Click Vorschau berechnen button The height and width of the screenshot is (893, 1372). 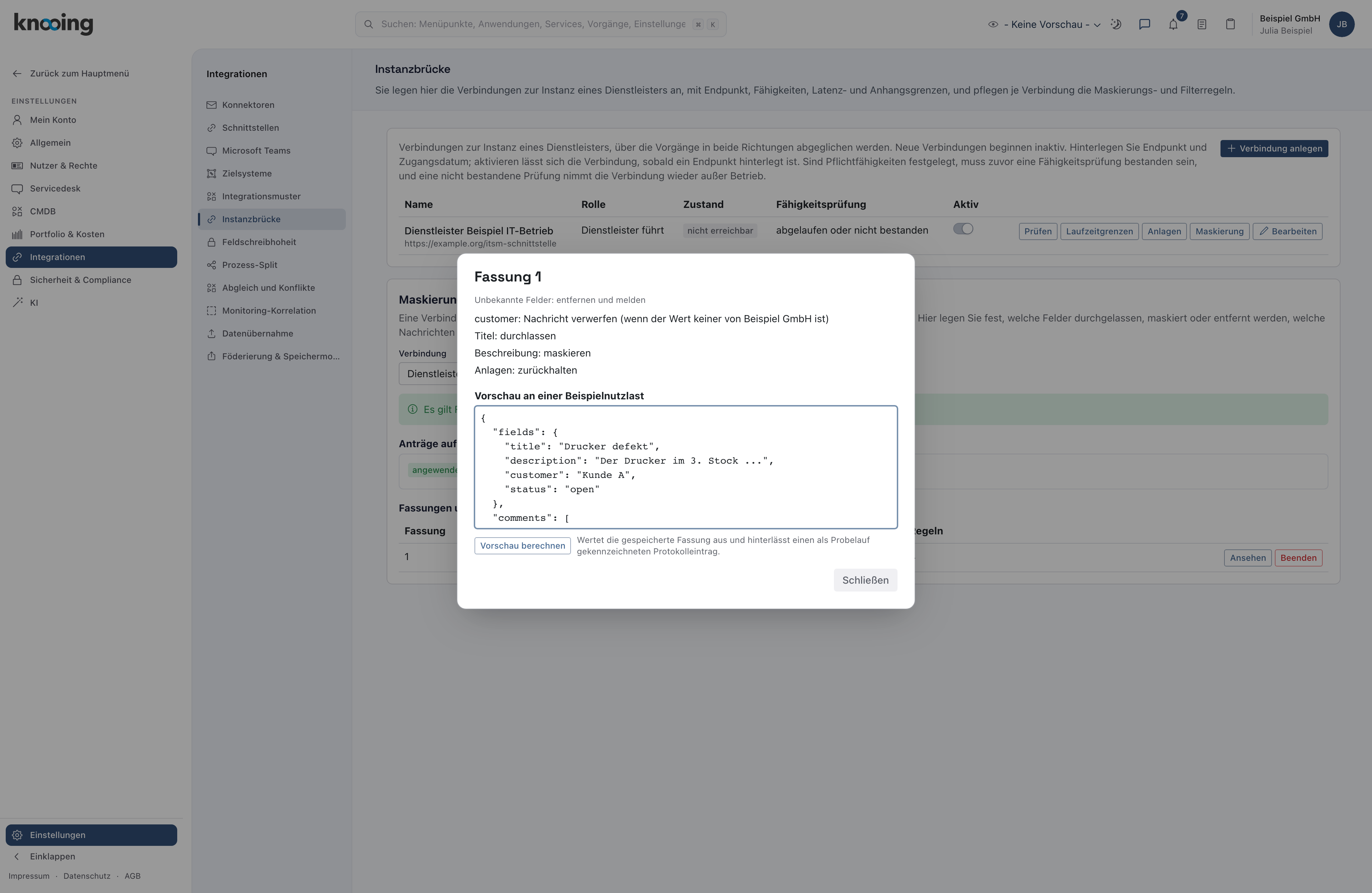coord(522,546)
